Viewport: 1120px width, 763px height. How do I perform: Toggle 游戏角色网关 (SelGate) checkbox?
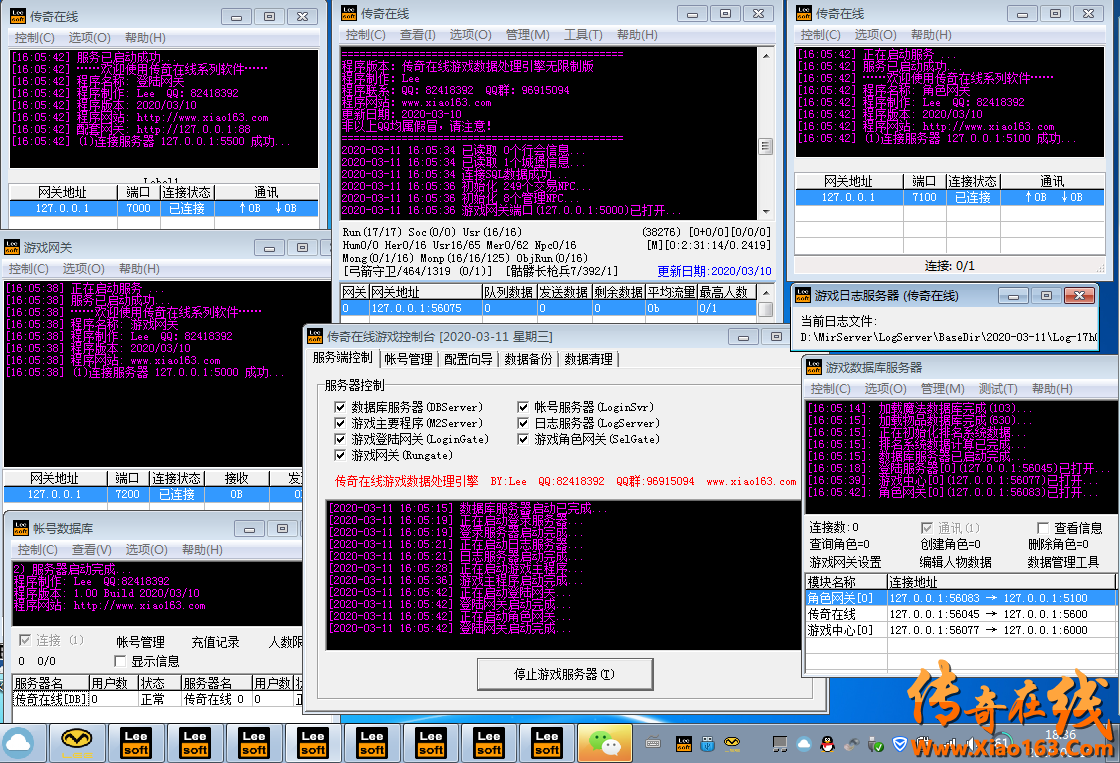coord(523,439)
